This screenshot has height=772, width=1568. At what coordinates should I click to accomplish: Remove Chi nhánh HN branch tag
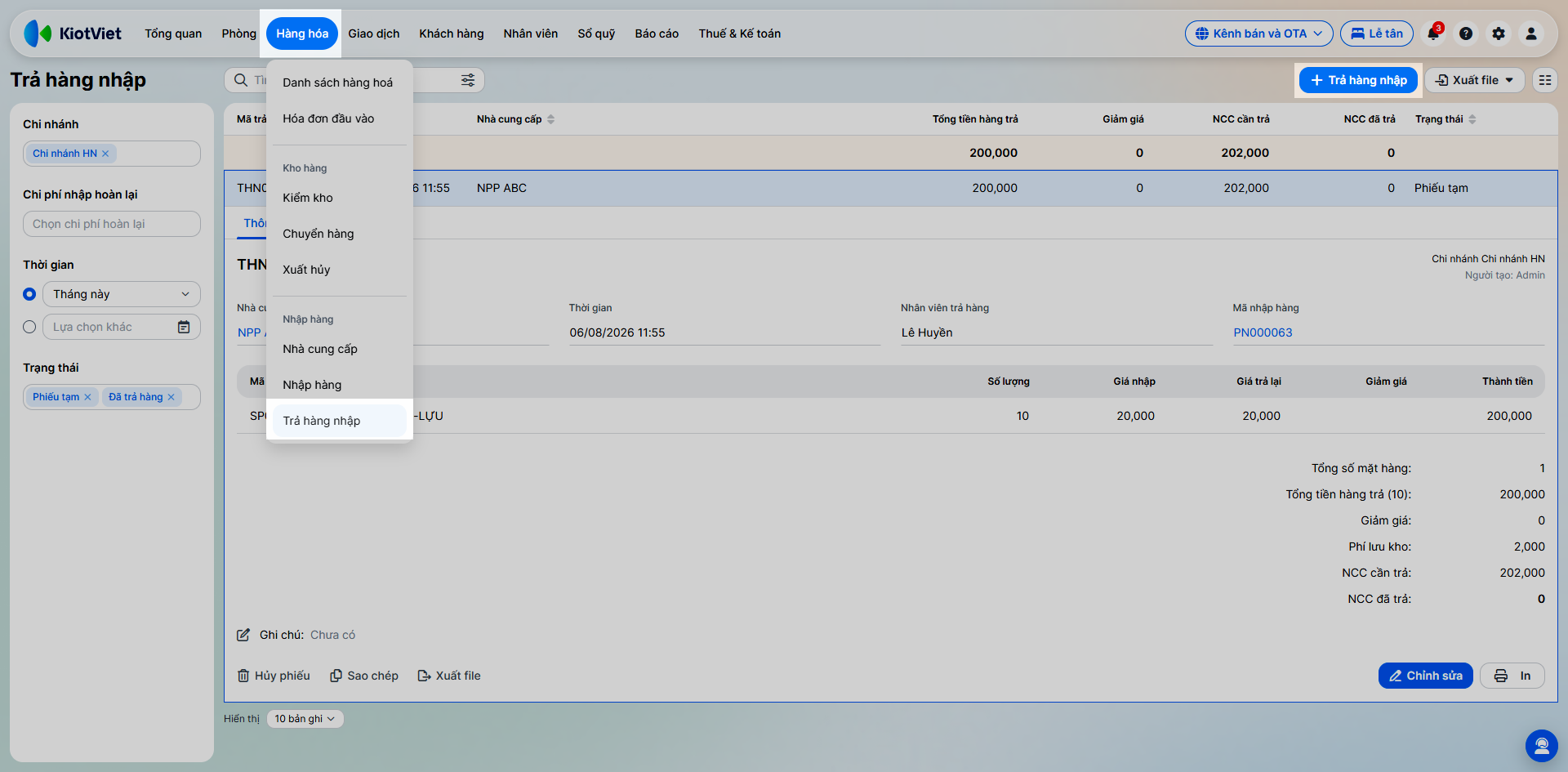(x=105, y=154)
